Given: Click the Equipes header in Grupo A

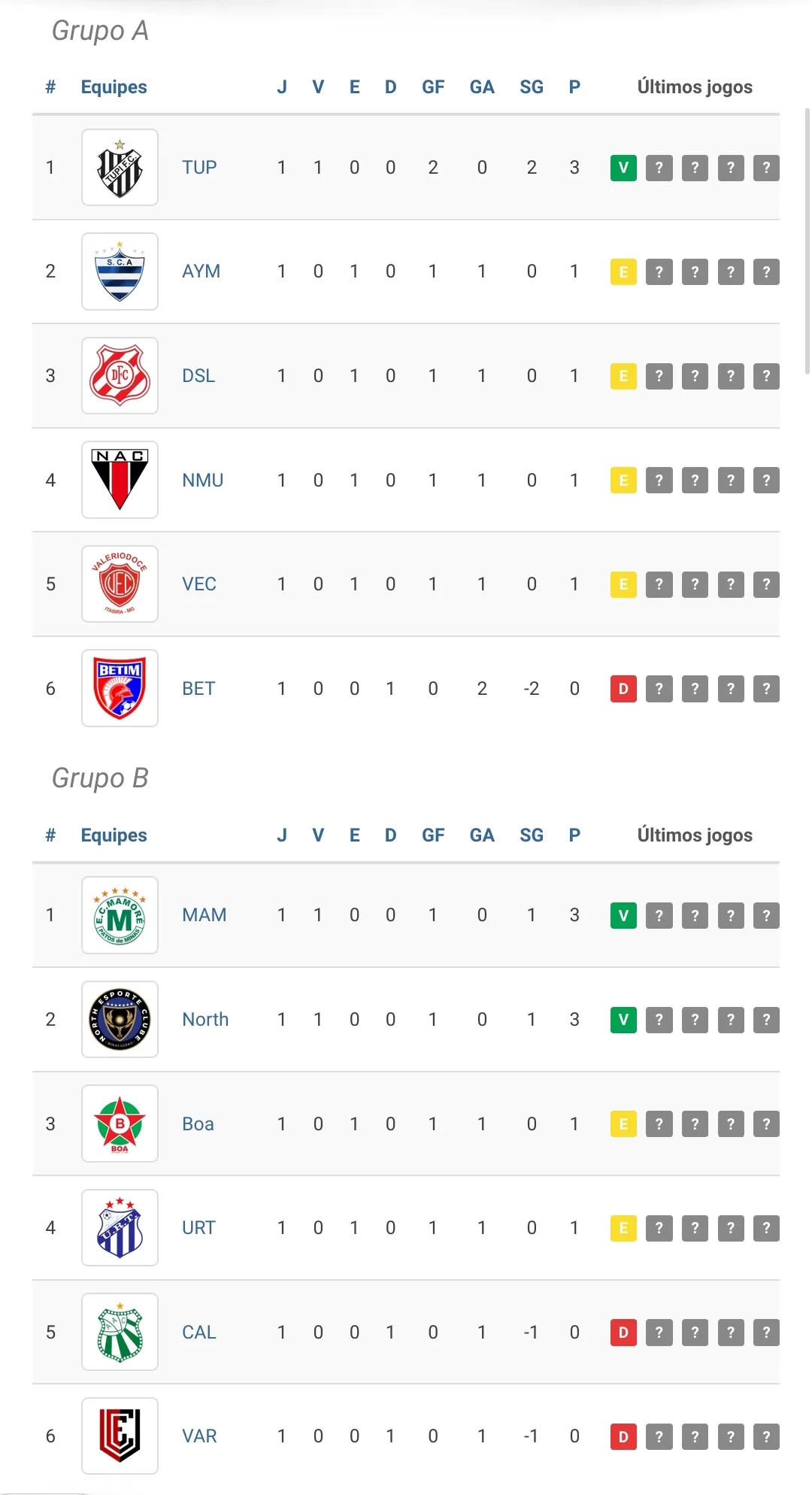Looking at the screenshot, I should coord(114,87).
